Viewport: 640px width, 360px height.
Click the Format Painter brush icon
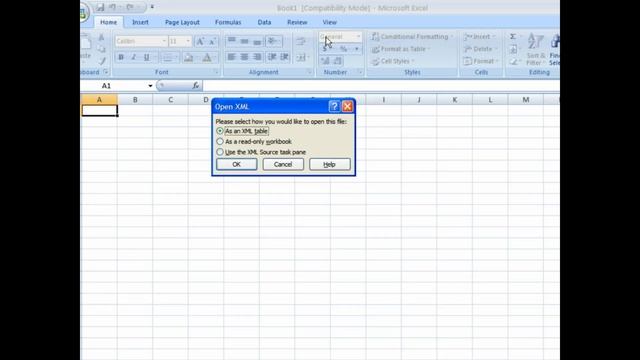point(102,61)
